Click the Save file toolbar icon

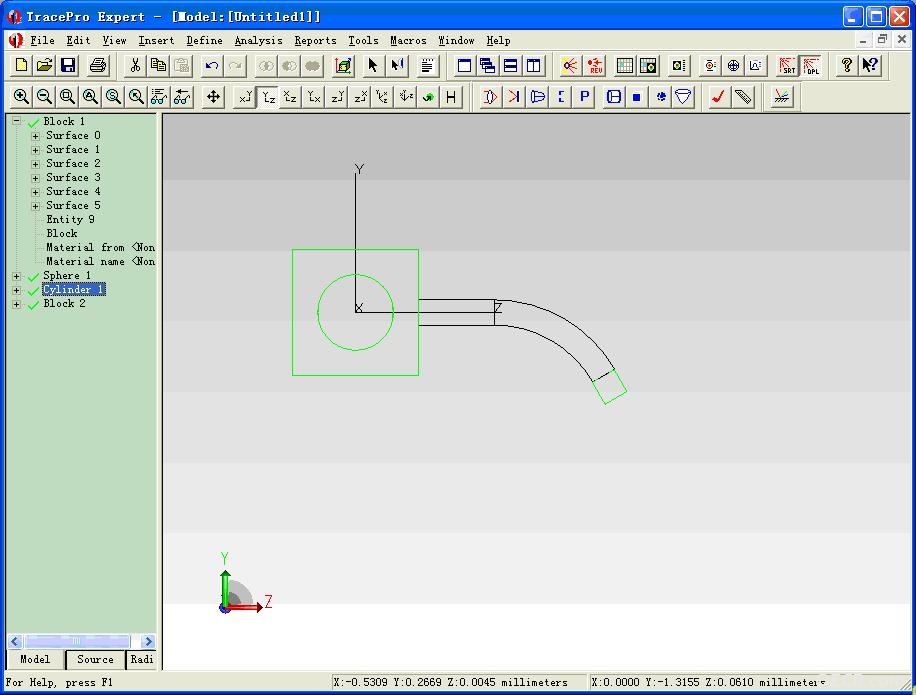pyautogui.click(x=68, y=65)
